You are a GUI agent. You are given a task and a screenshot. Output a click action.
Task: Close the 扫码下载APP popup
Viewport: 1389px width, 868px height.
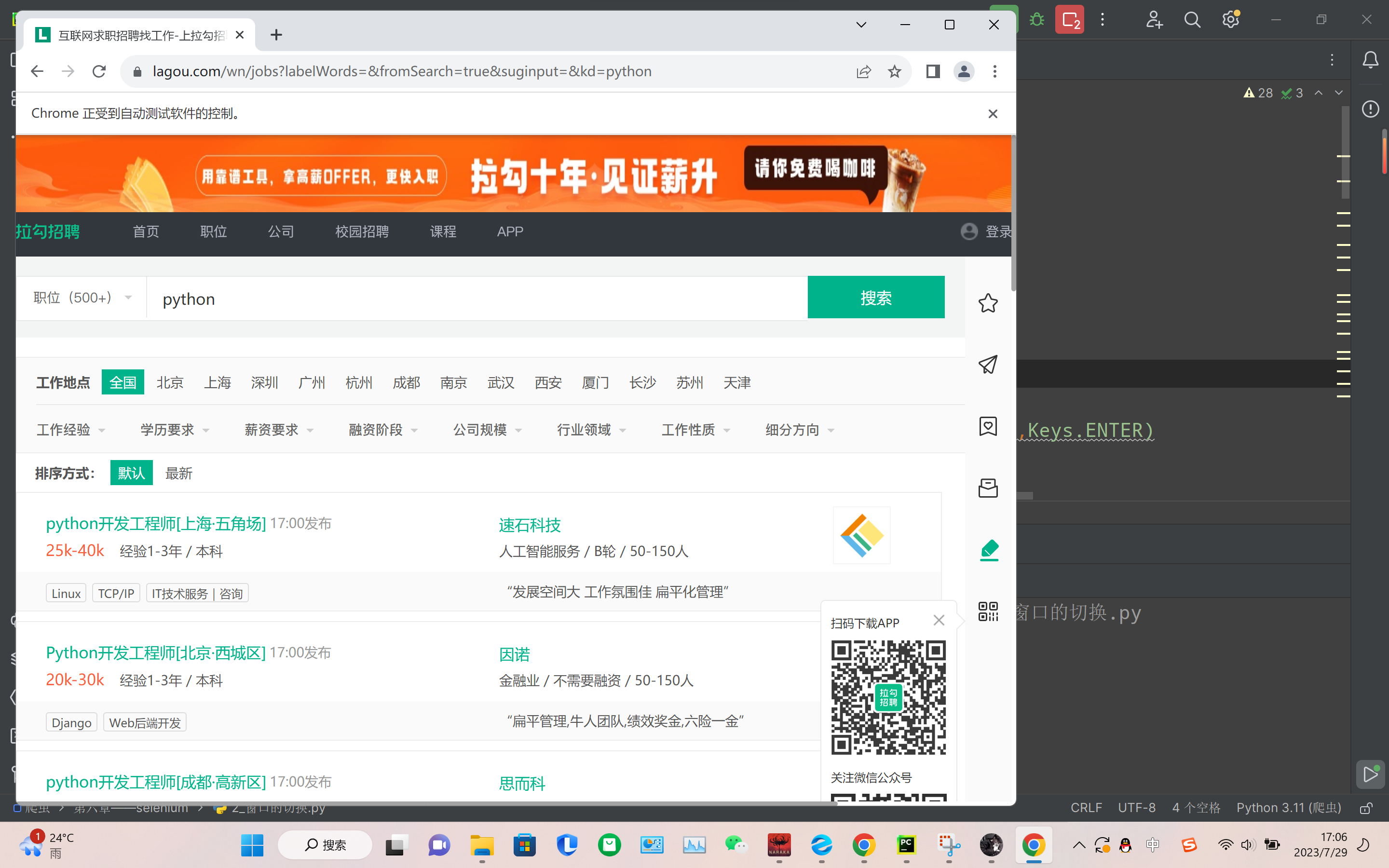tap(939, 620)
